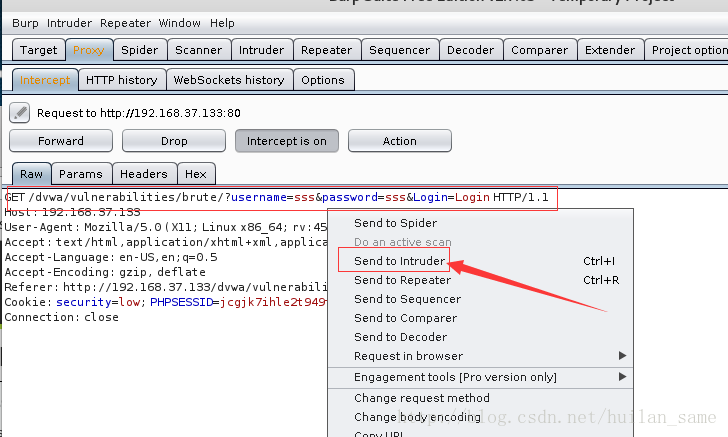Expand the Engagement tools submenu arrow
The width and height of the screenshot is (728, 437).
point(623,377)
